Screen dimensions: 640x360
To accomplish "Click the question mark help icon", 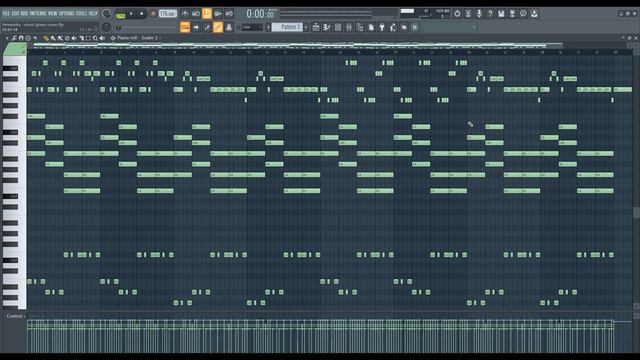I will tap(490, 14).
